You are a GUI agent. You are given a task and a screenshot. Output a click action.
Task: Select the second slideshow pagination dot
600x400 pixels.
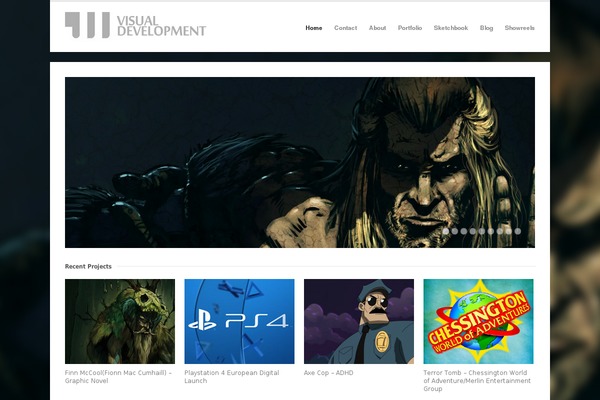455,231
